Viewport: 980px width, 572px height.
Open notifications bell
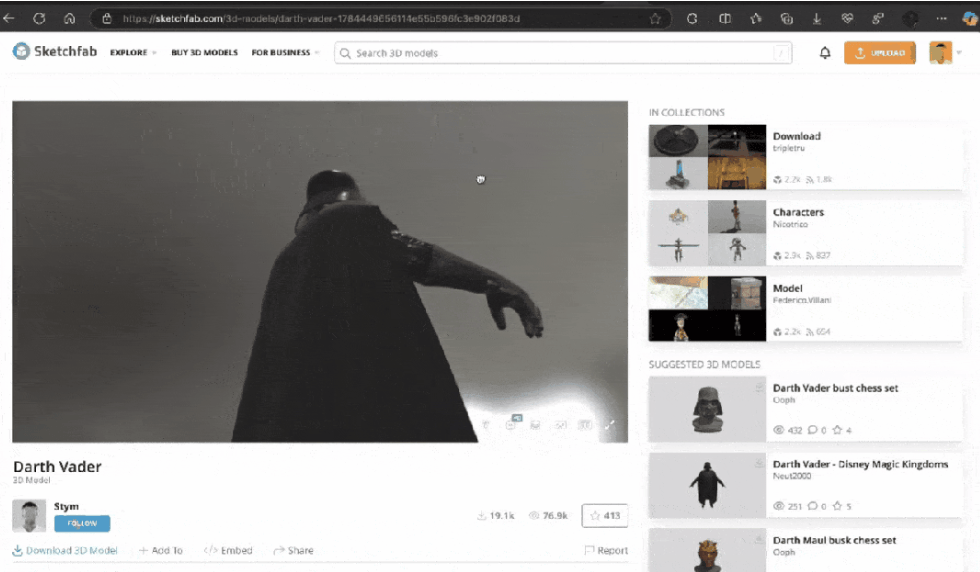click(825, 53)
